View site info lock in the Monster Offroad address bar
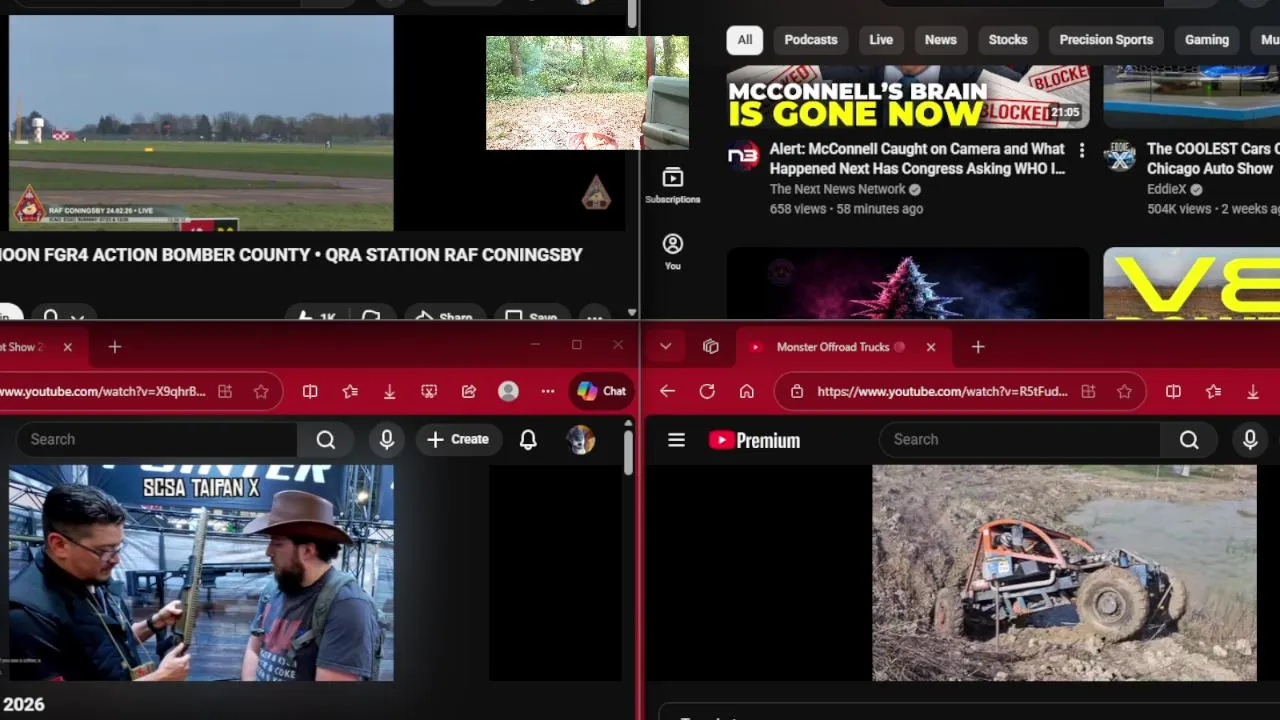This screenshot has height=720, width=1280. coord(797,392)
